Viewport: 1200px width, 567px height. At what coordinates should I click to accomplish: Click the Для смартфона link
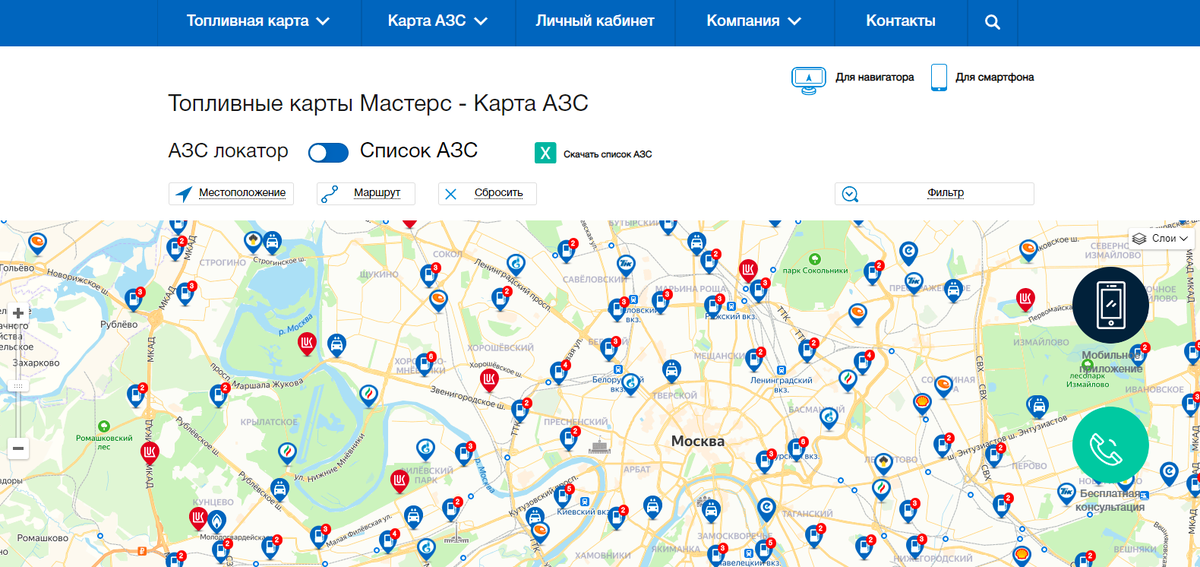click(x=994, y=77)
